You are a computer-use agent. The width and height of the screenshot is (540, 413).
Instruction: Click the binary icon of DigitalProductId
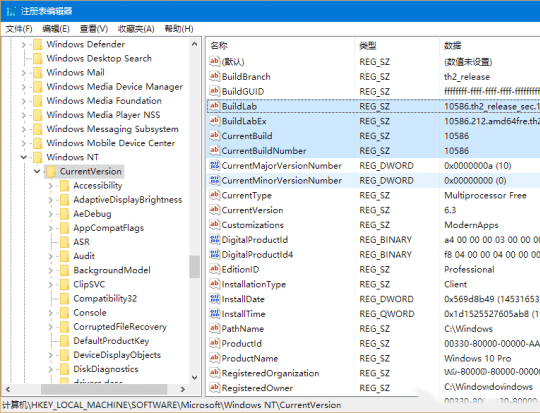pyautogui.click(x=214, y=239)
